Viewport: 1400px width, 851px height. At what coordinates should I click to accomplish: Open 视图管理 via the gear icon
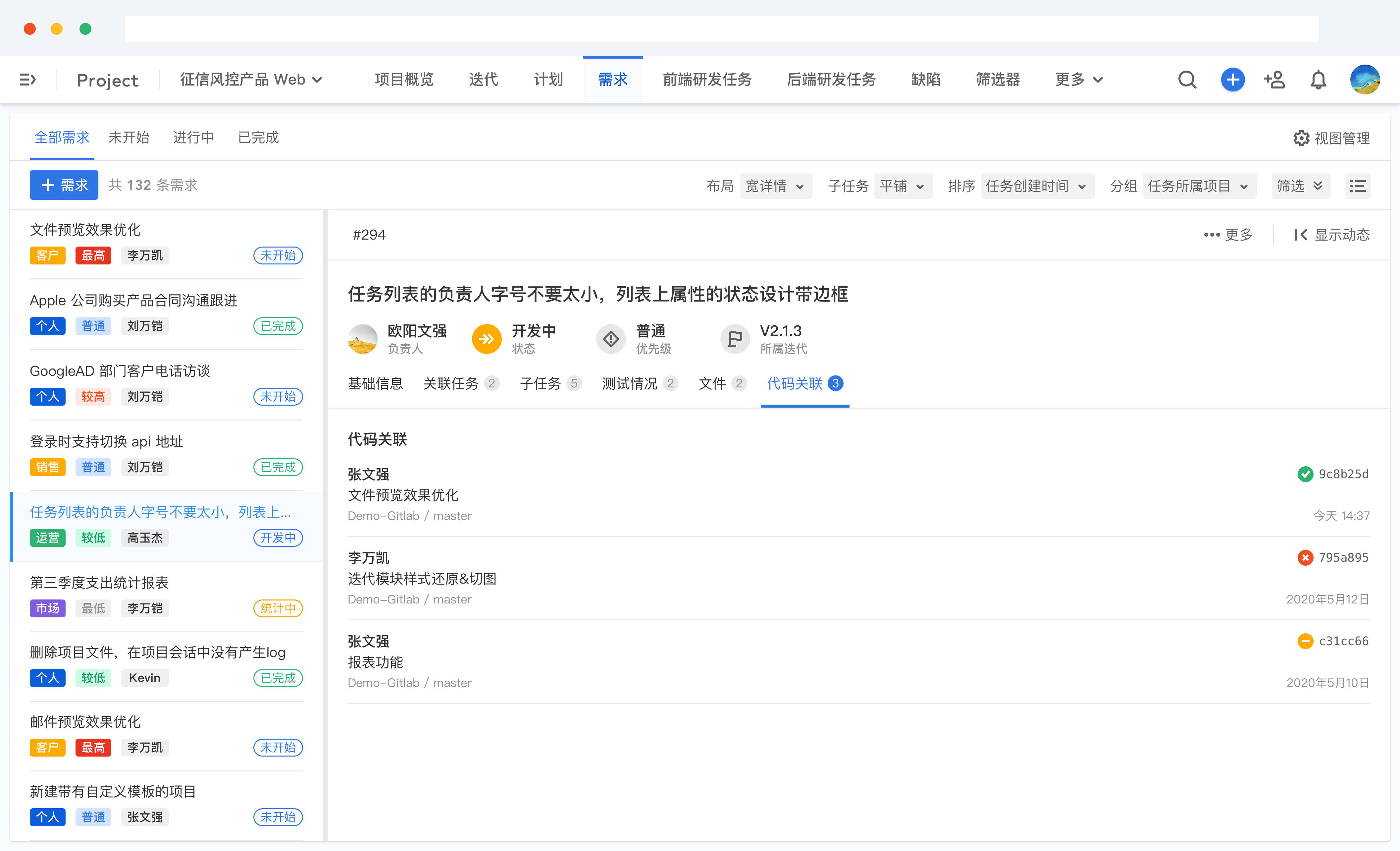tap(1302, 138)
